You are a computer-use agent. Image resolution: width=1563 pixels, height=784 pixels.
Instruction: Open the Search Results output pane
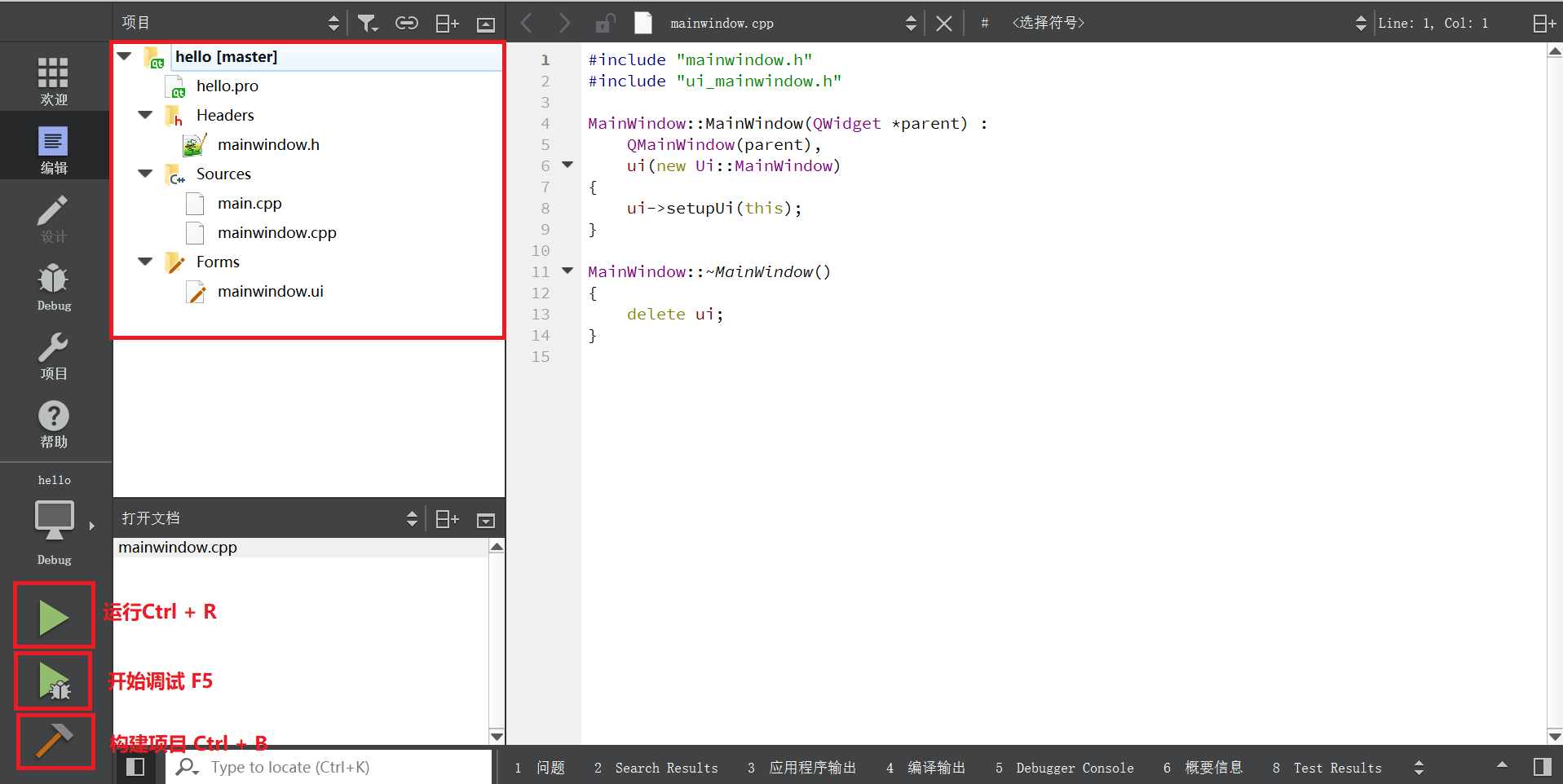[656, 768]
